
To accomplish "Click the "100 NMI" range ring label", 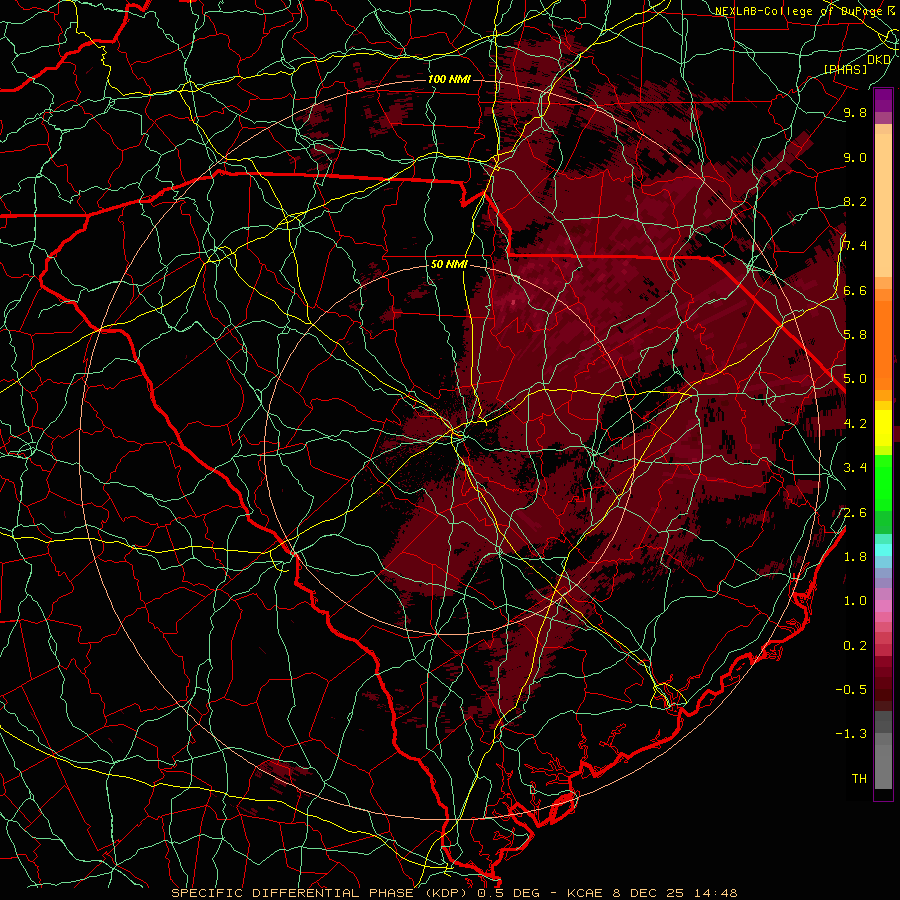I will 449,79.
